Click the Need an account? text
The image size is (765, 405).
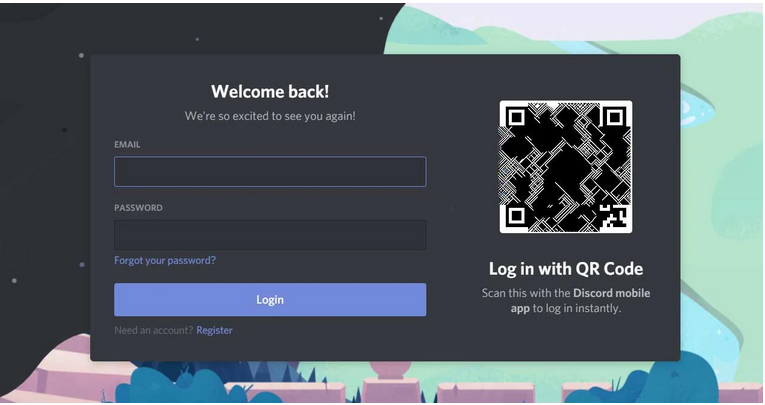(154, 330)
